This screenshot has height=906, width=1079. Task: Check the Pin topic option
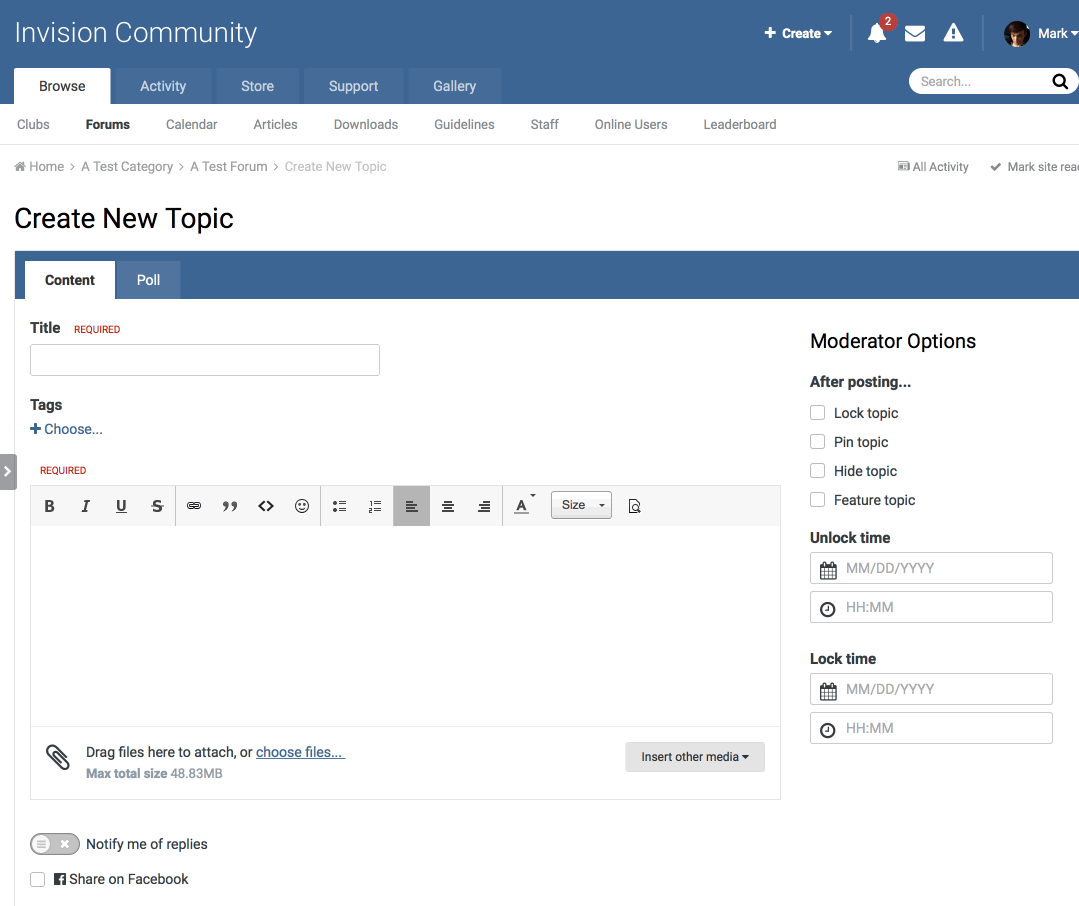pos(817,442)
